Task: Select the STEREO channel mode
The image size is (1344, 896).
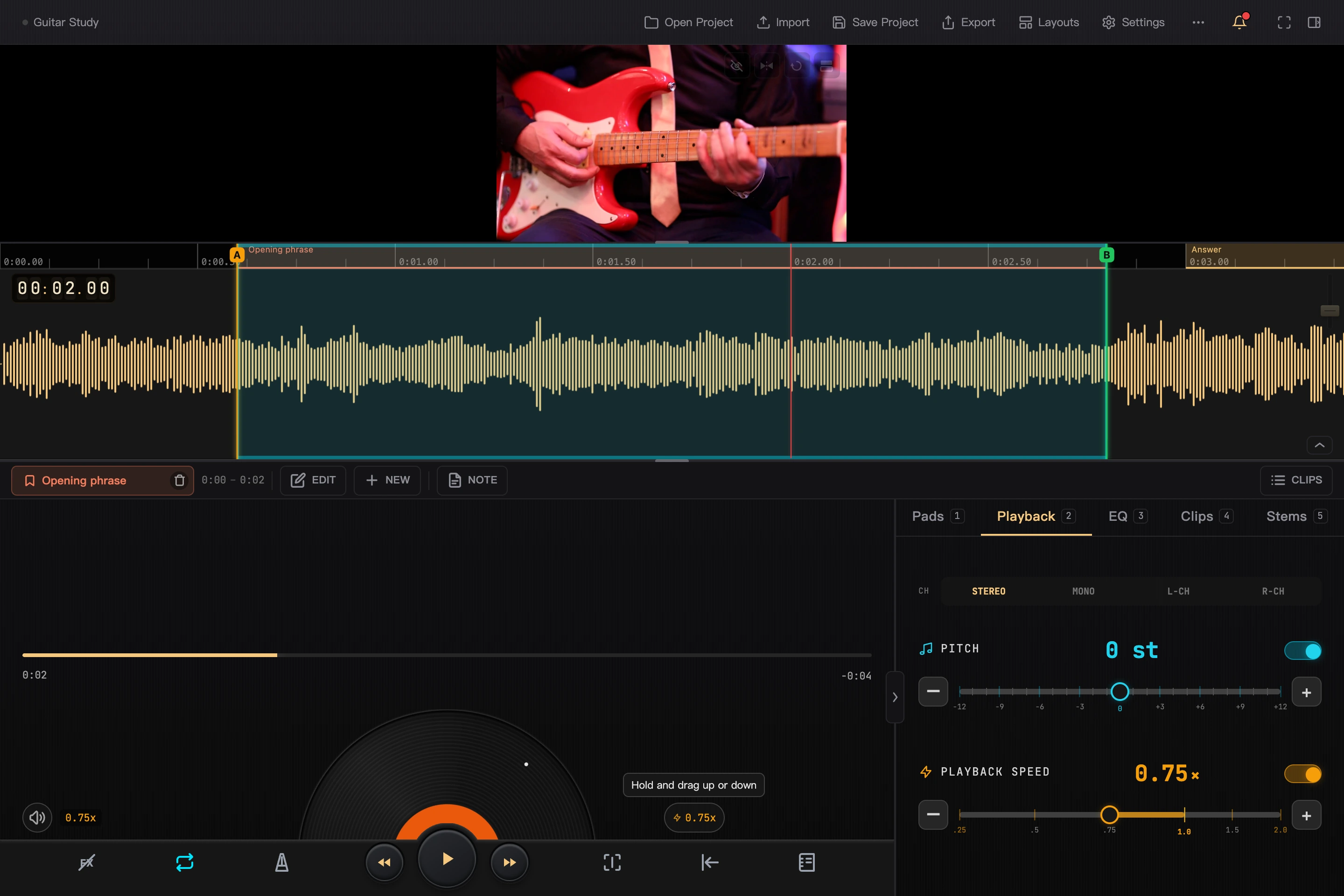Action: 988,591
